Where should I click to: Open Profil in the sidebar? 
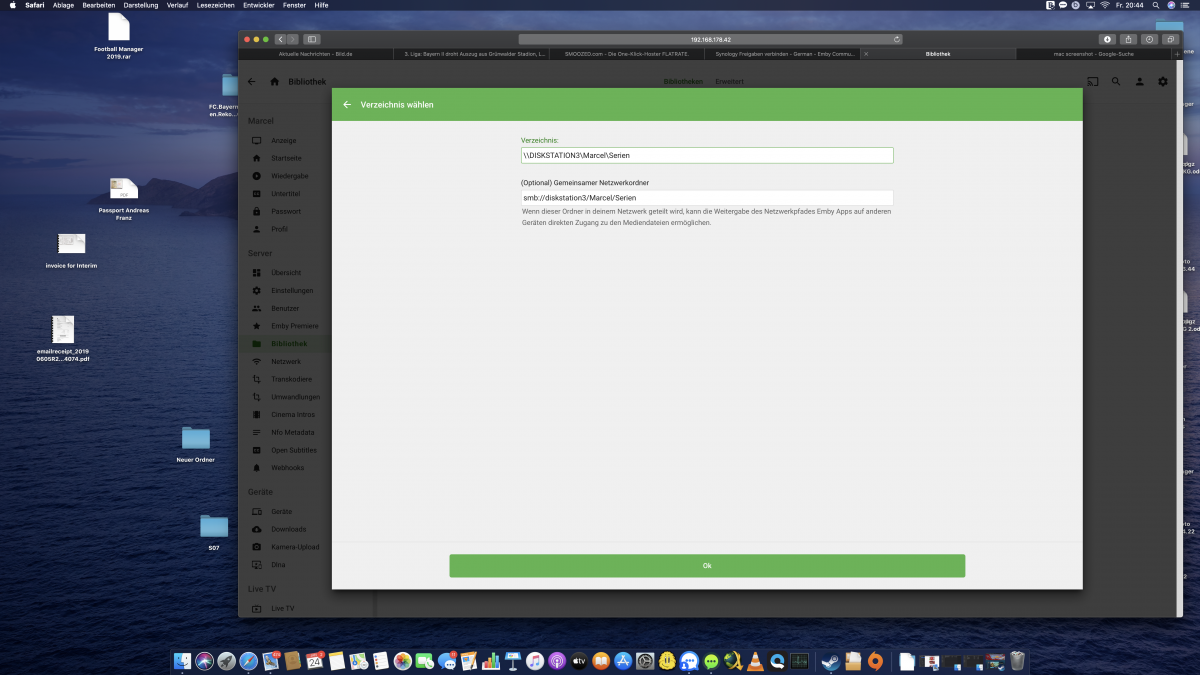(279, 229)
